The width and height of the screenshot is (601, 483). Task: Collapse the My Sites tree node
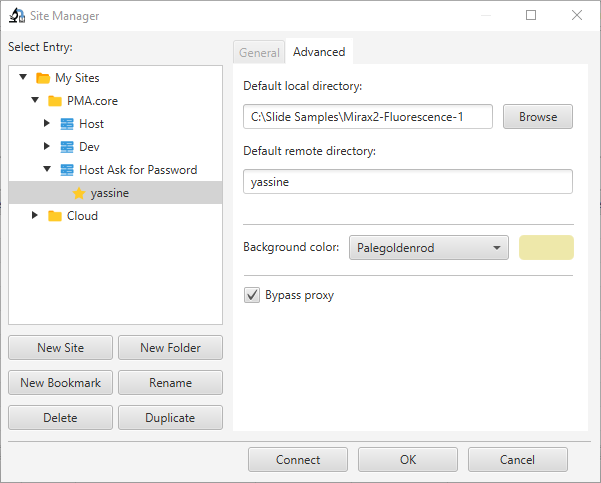tap(23, 78)
